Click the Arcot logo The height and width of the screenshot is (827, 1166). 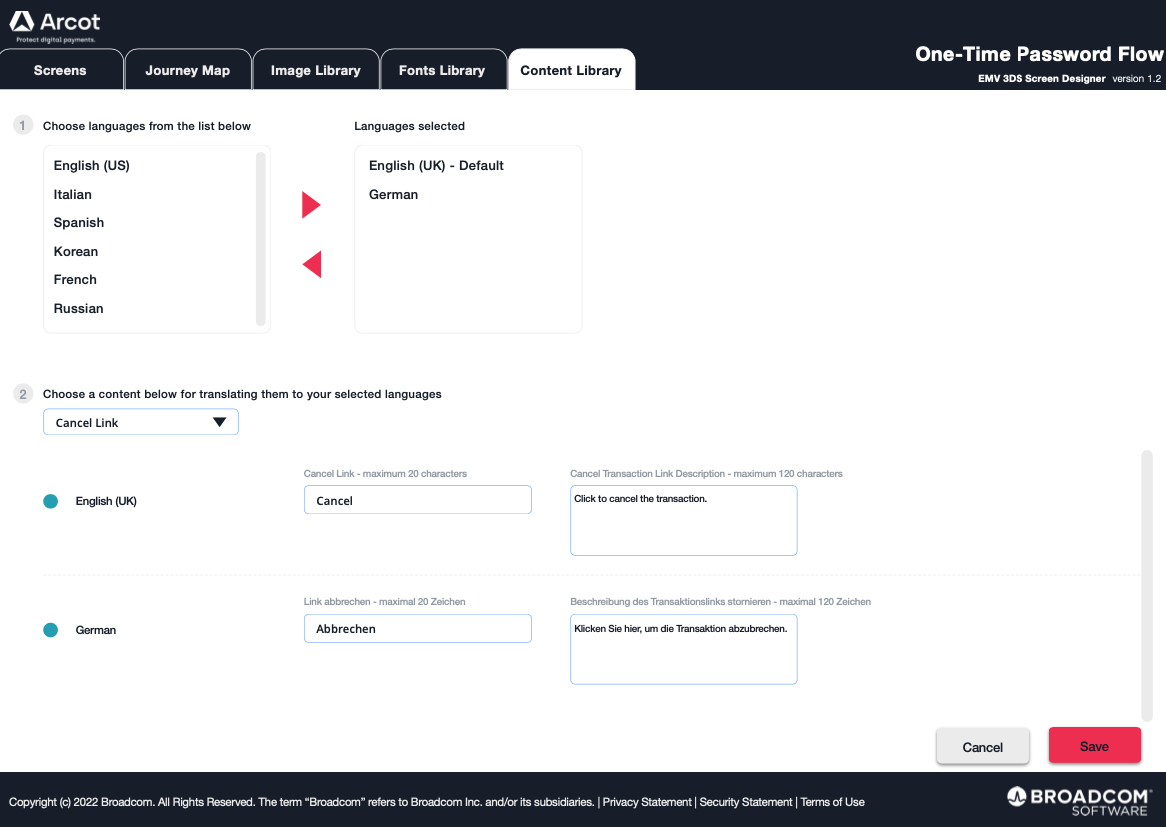coord(55,25)
